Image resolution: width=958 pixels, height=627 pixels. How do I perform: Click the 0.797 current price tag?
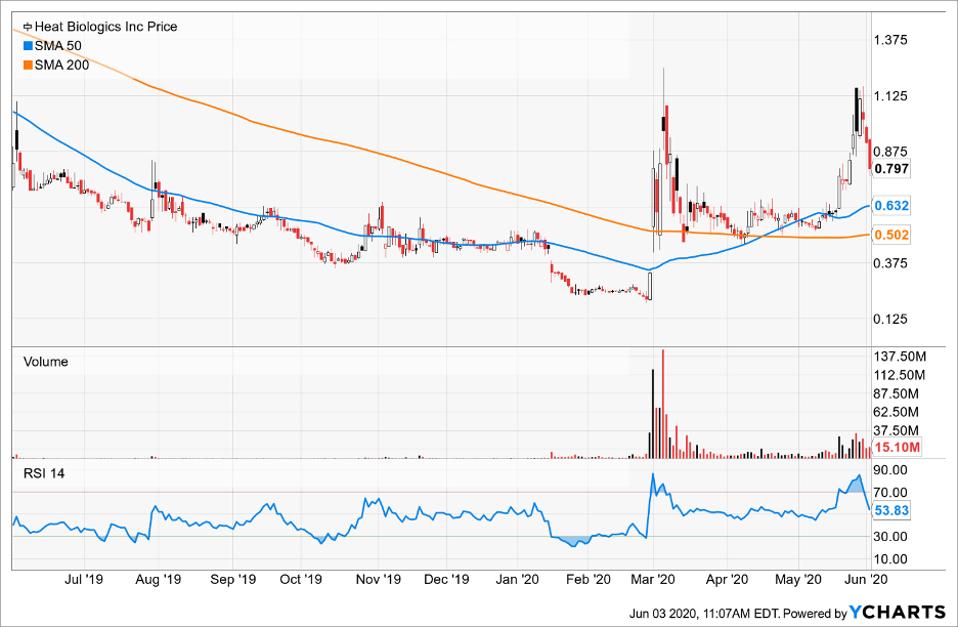pyautogui.click(x=891, y=169)
